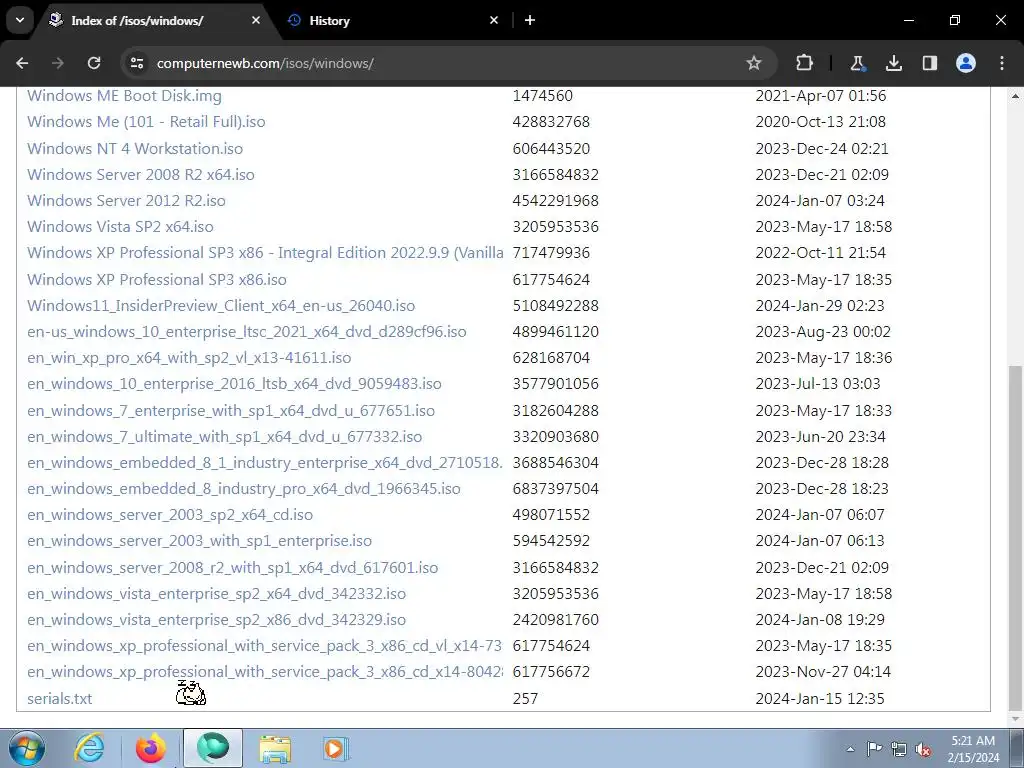Launch Firefox from the taskbar
Image resolution: width=1024 pixels, height=768 pixels.
[150, 748]
